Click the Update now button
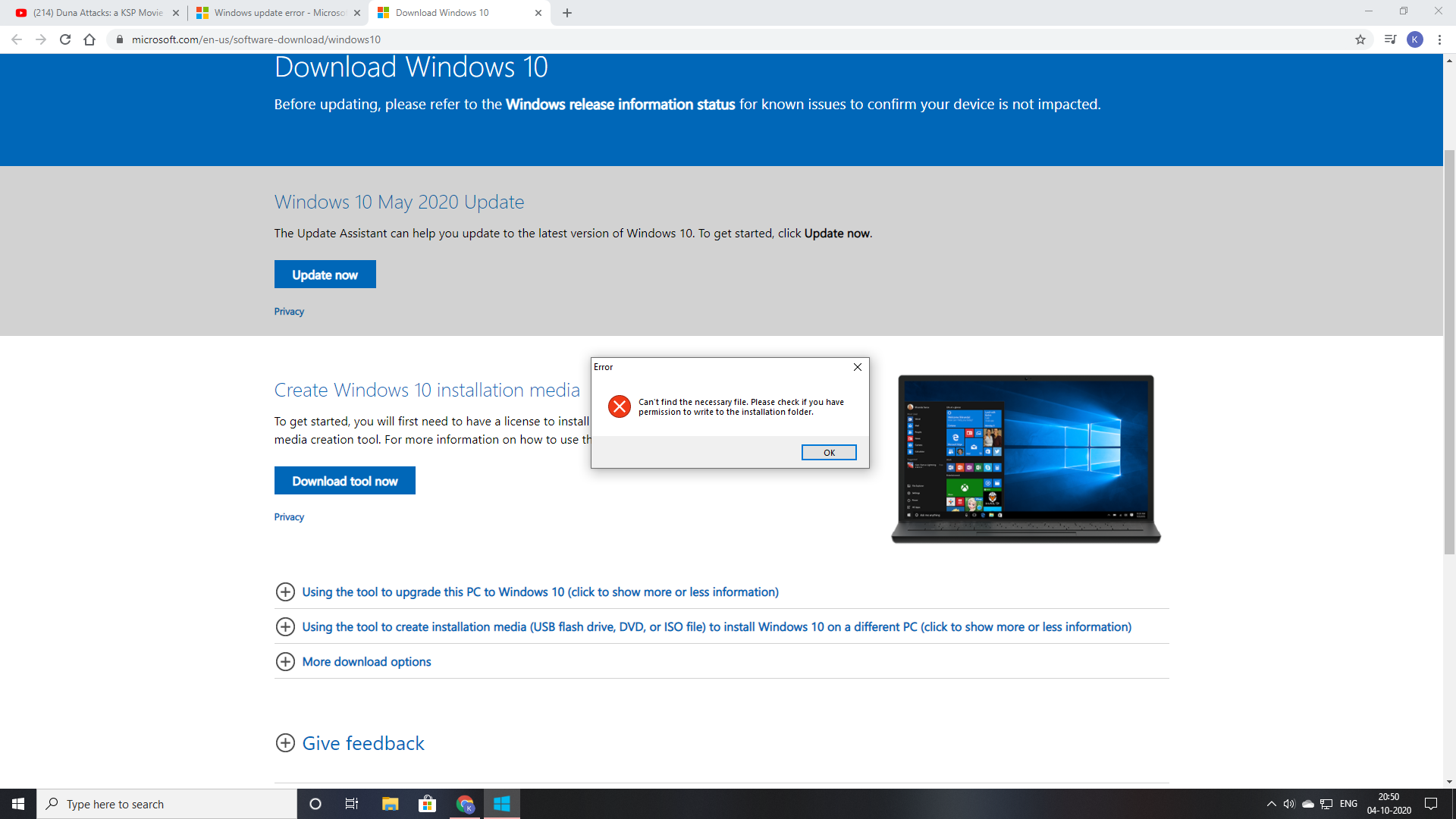The width and height of the screenshot is (1456, 819). 325,275
